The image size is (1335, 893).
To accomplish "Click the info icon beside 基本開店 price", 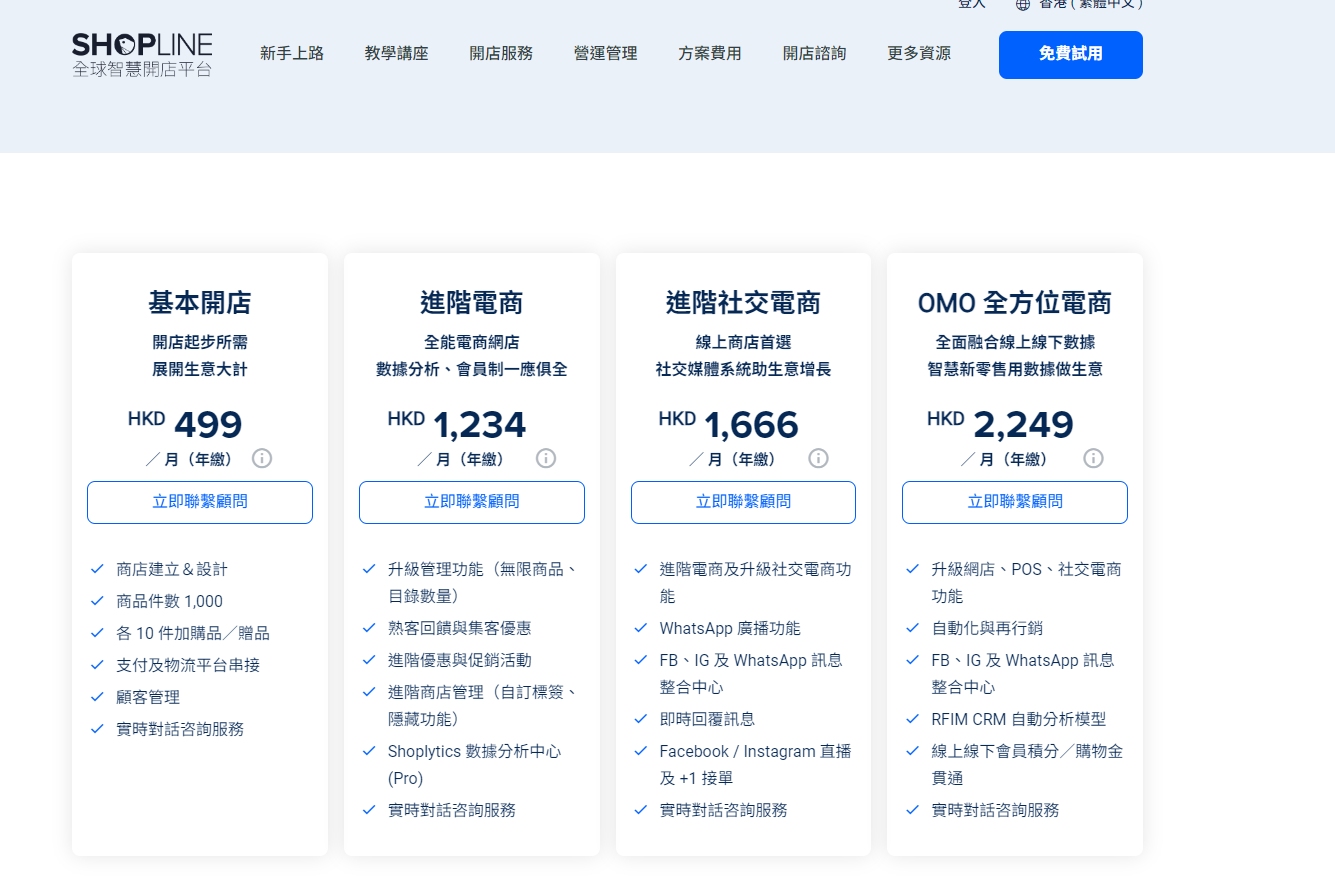I will 262,459.
